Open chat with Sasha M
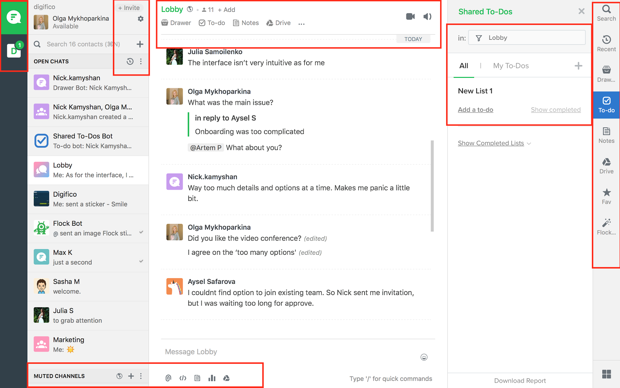Image resolution: width=620 pixels, height=388 pixels. click(x=88, y=286)
